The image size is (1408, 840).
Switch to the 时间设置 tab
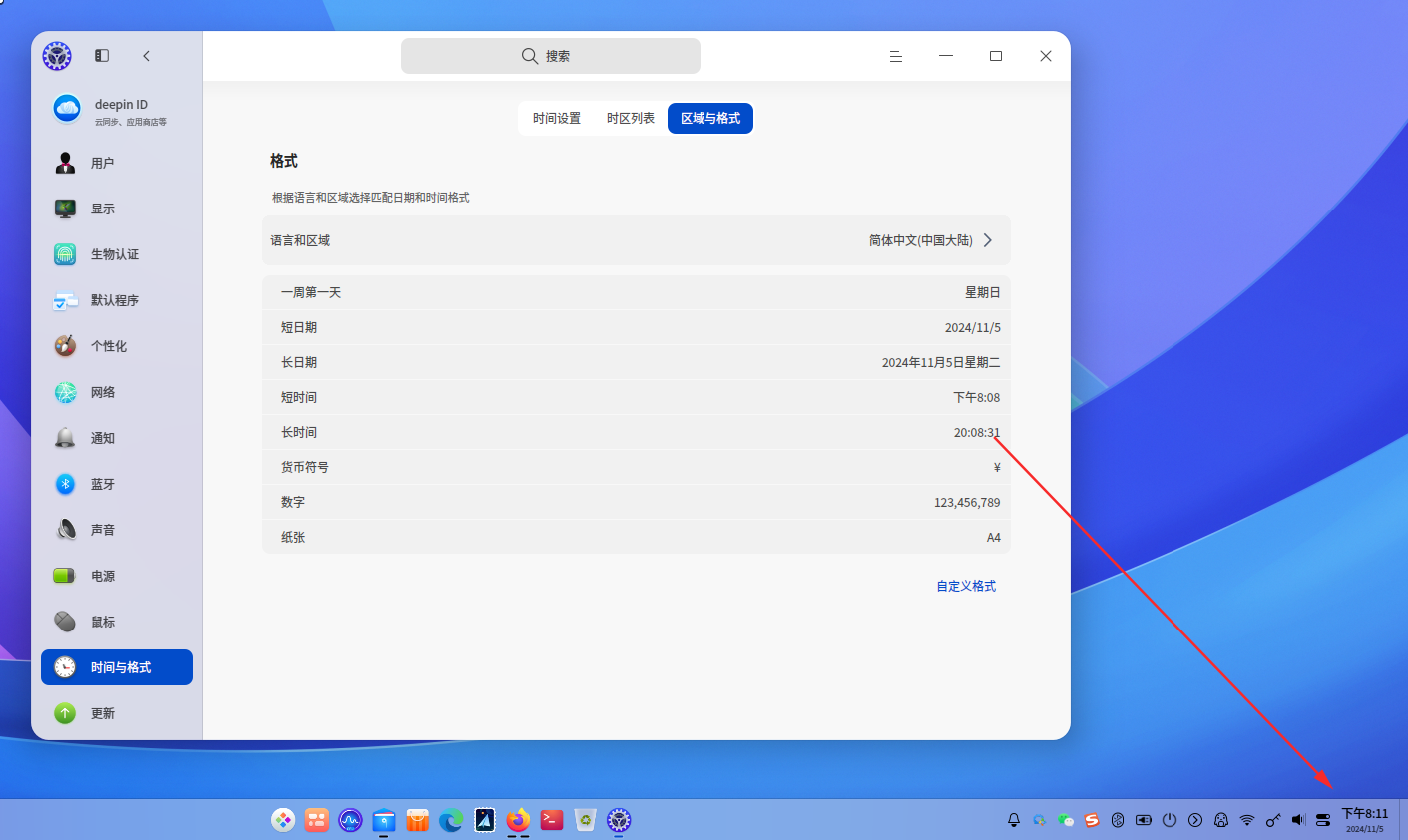(x=557, y=118)
